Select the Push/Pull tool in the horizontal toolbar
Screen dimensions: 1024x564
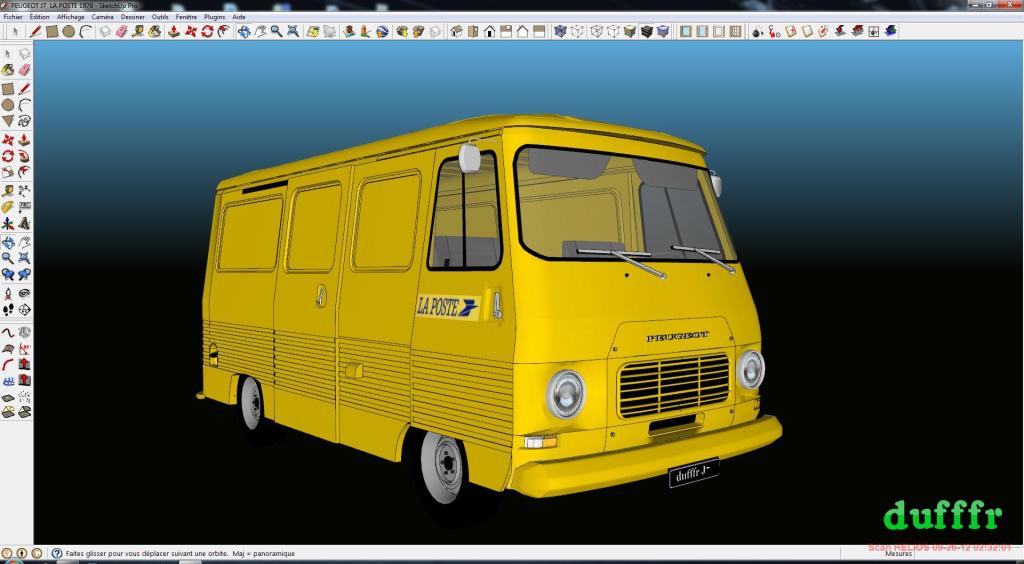[x=174, y=31]
